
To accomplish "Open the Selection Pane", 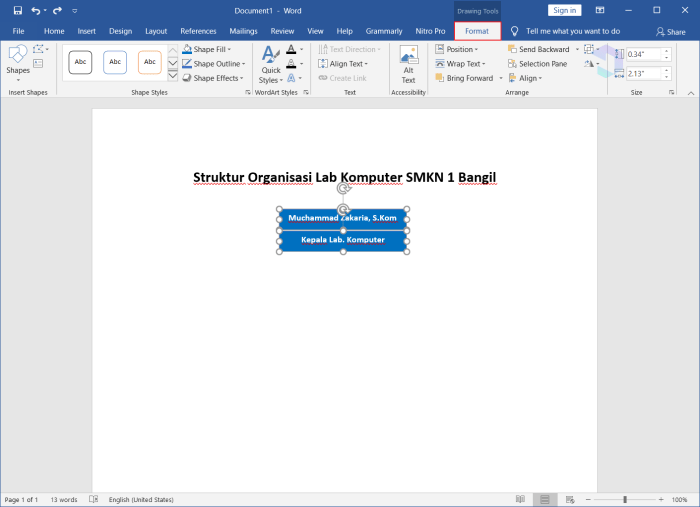I will (x=538, y=64).
